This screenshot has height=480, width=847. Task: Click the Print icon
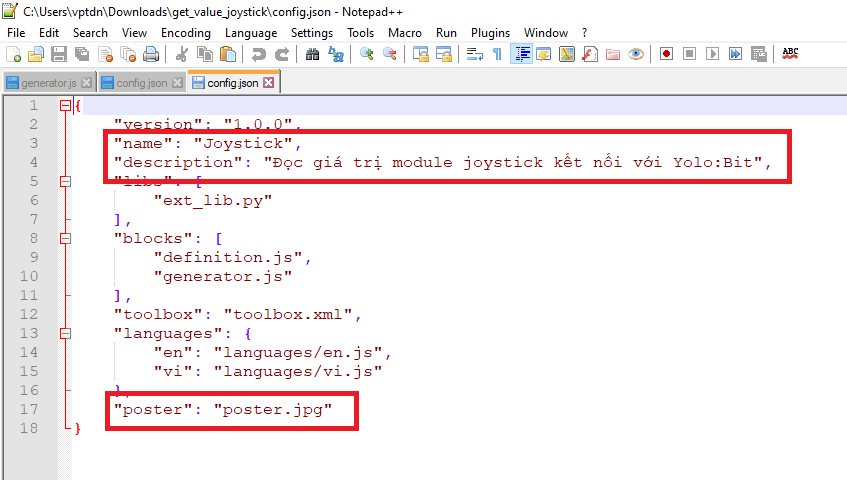(151, 54)
